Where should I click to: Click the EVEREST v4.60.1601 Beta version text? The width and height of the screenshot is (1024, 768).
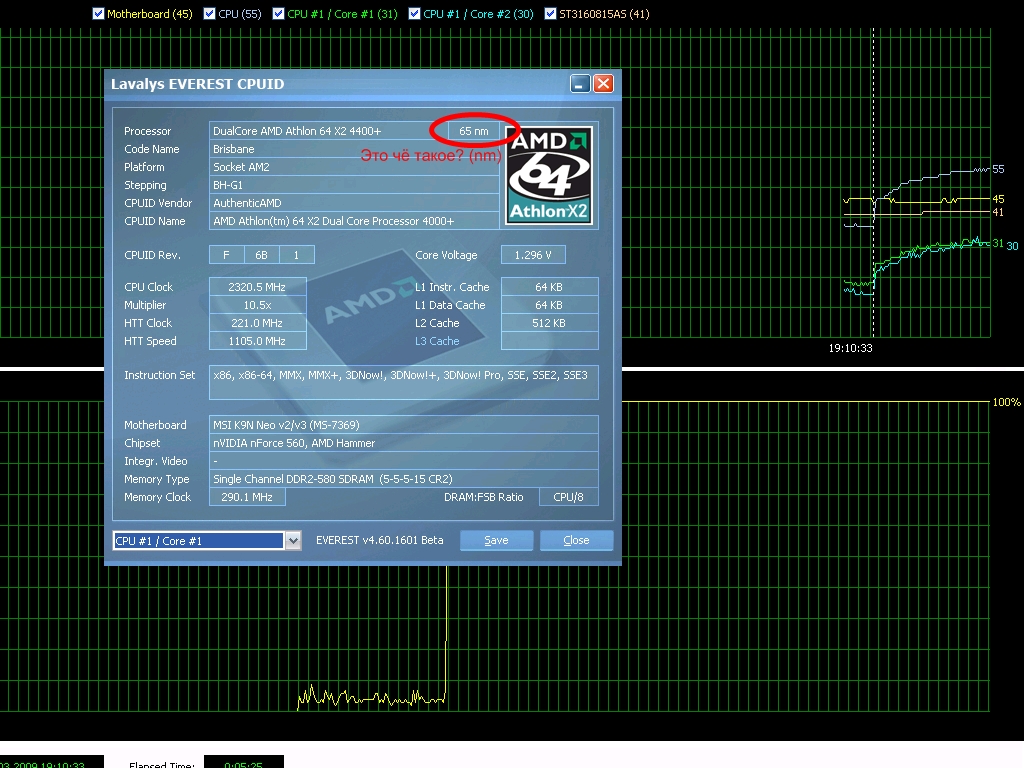click(379, 540)
